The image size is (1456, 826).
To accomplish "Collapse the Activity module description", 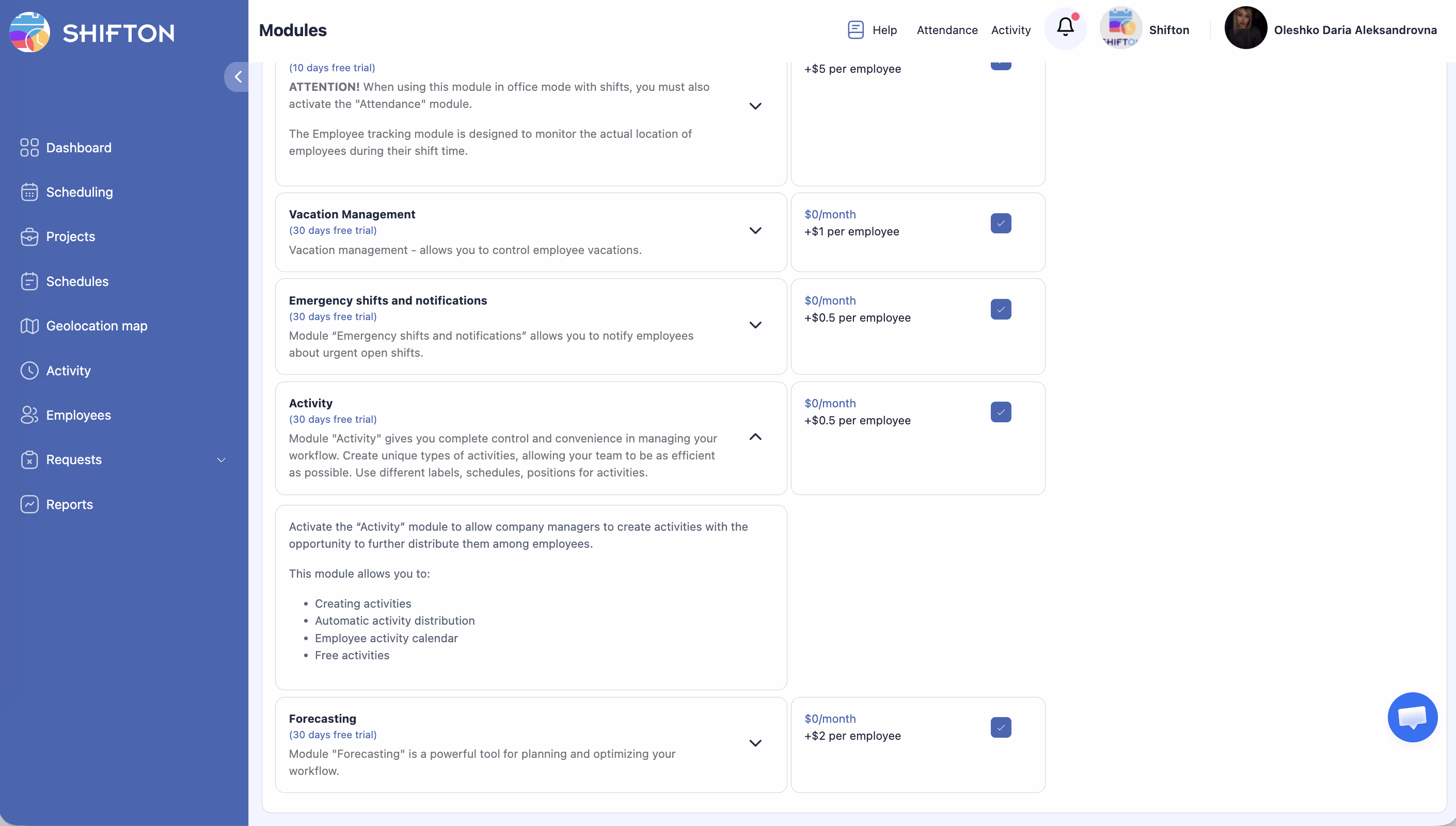I will pyautogui.click(x=755, y=437).
